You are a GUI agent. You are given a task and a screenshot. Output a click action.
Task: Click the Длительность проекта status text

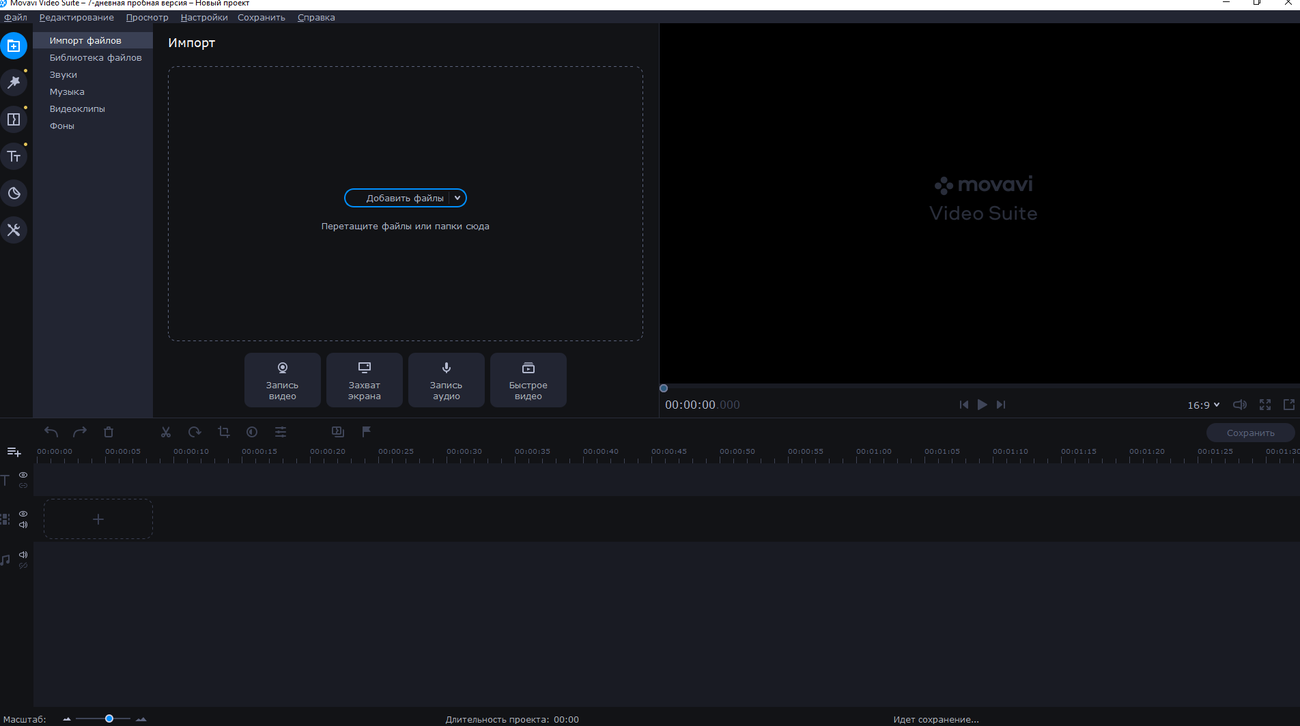[x=512, y=720]
